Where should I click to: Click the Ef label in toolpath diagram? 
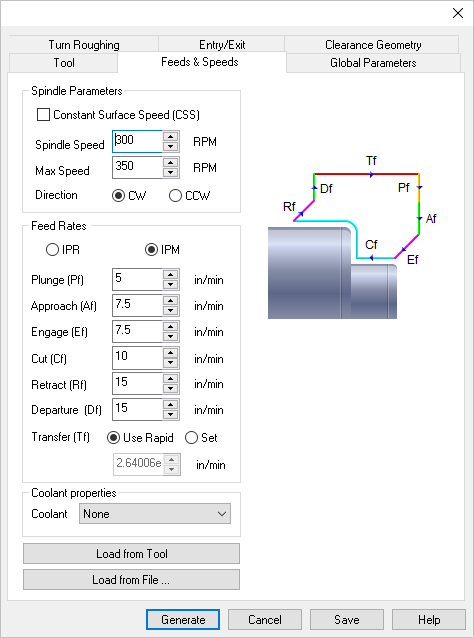[x=413, y=260]
